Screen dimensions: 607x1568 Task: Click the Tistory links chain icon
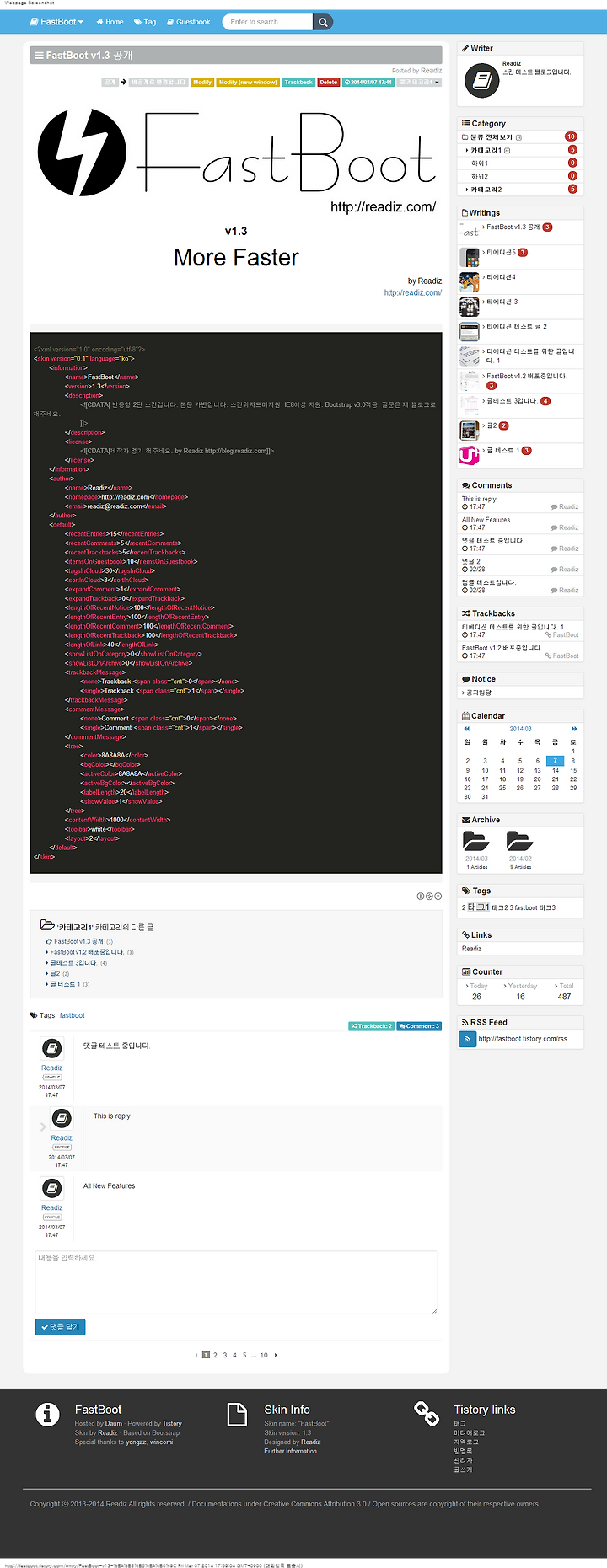pyautogui.click(x=427, y=1413)
